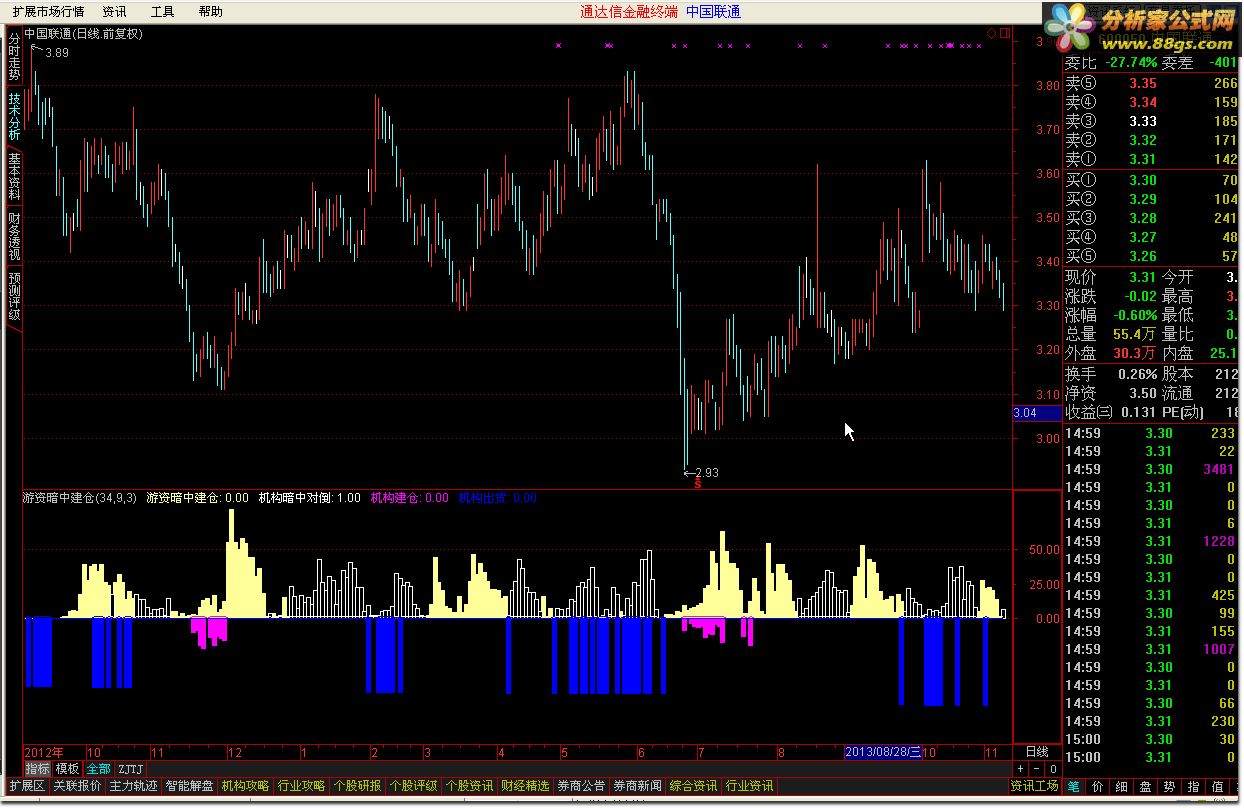Click the diamond icon above the price axis
Image resolution: width=1244 pixels, height=808 pixels.
[991, 33]
